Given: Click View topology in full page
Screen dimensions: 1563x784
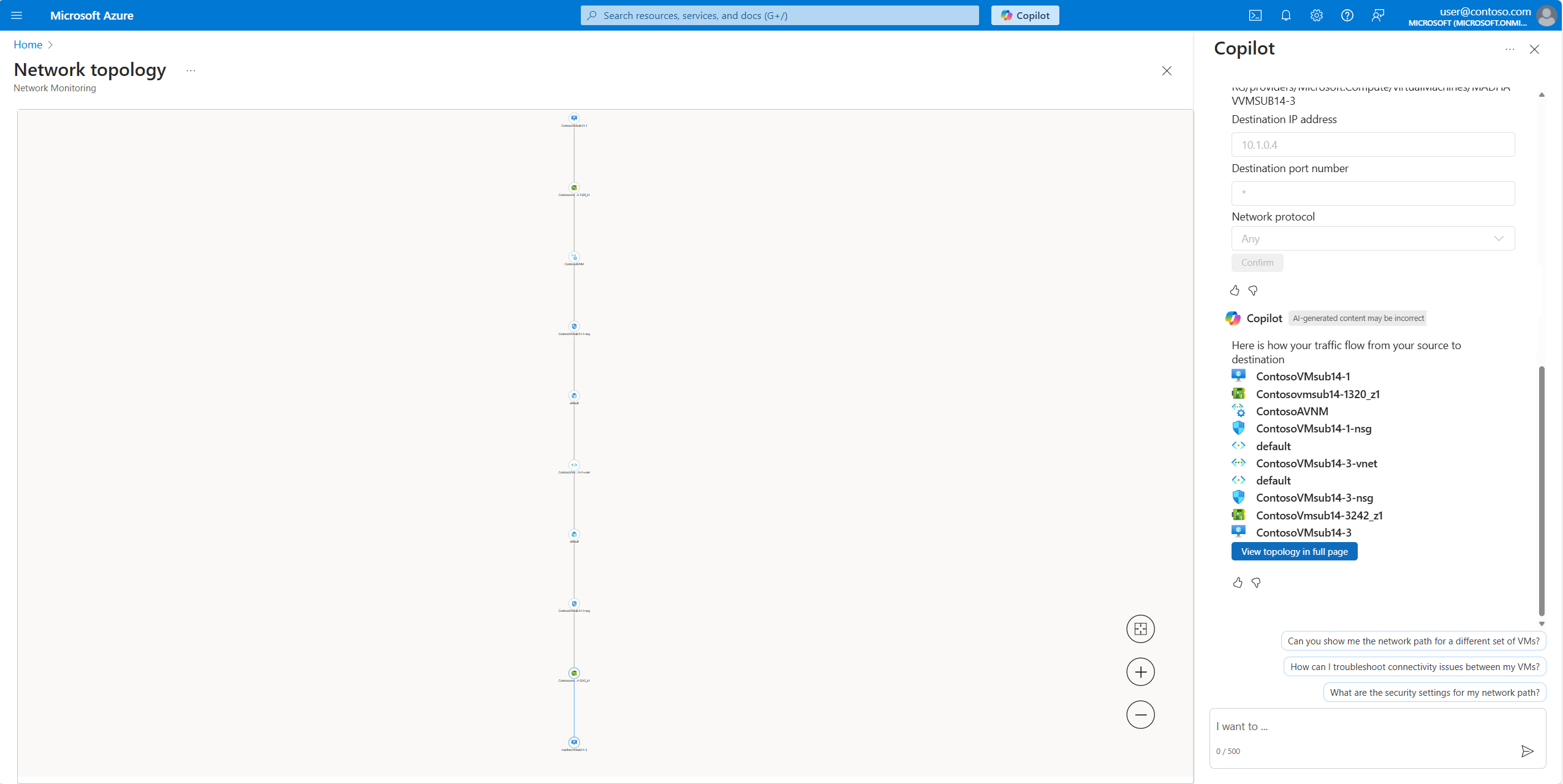Looking at the screenshot, I should [1294, 551].
